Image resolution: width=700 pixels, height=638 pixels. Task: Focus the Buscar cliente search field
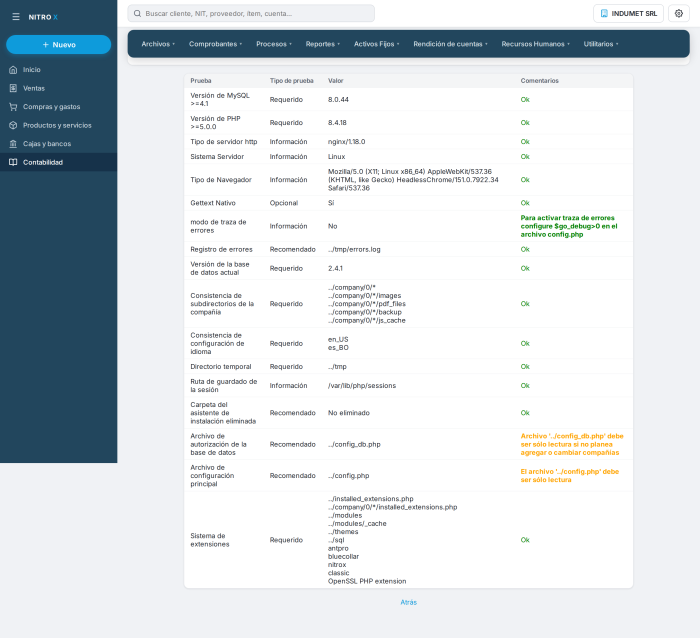click(251, 13)
